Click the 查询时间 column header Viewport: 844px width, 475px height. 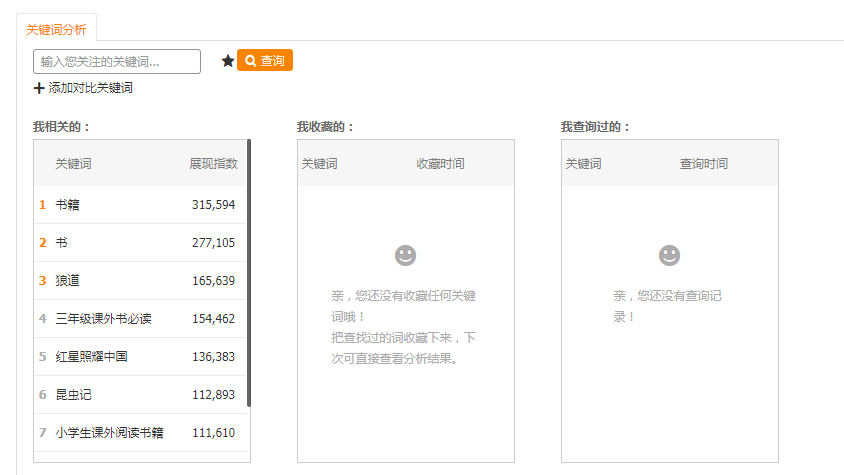point(704,164)
